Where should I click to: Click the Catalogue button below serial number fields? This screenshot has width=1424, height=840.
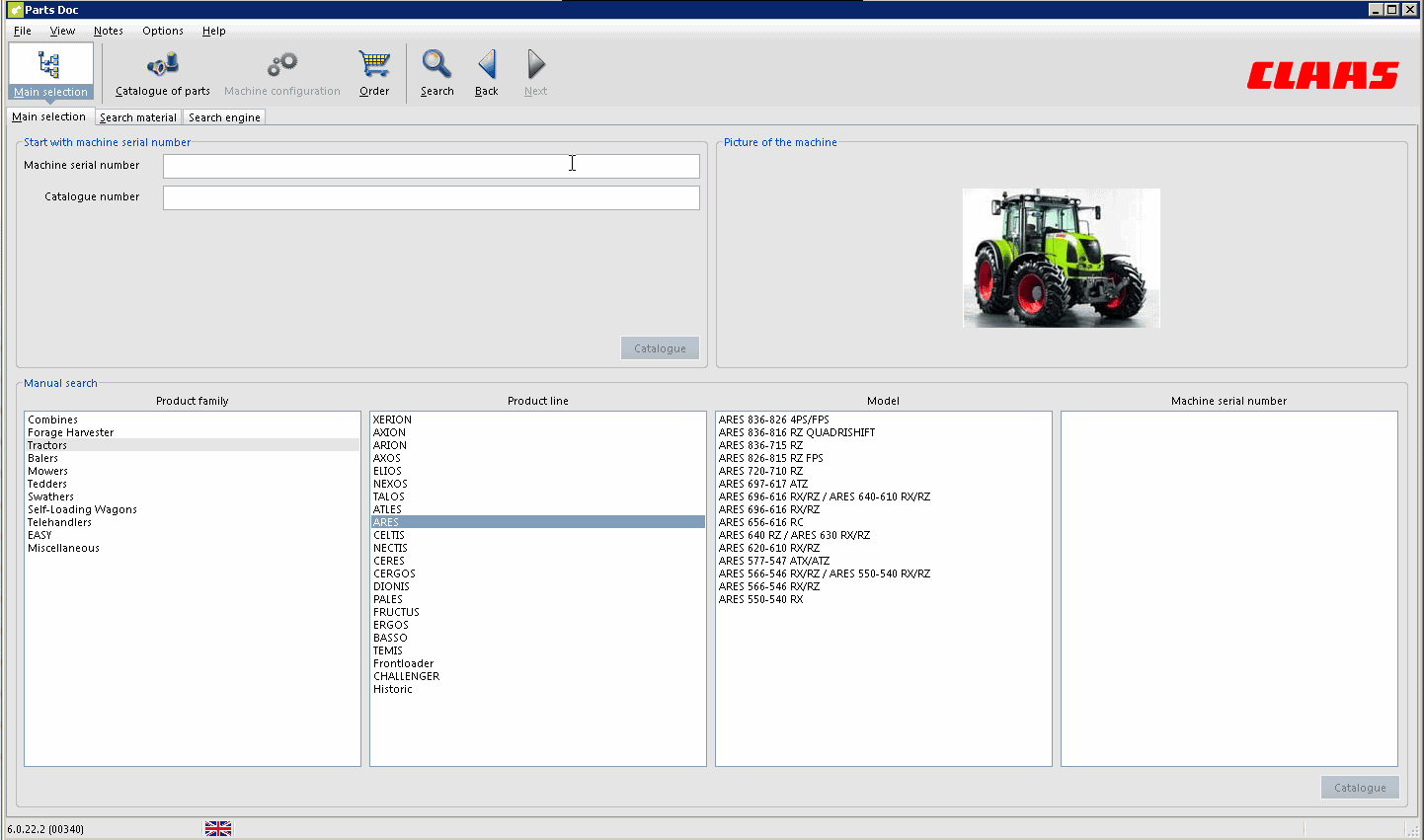(x=659, y=347)
